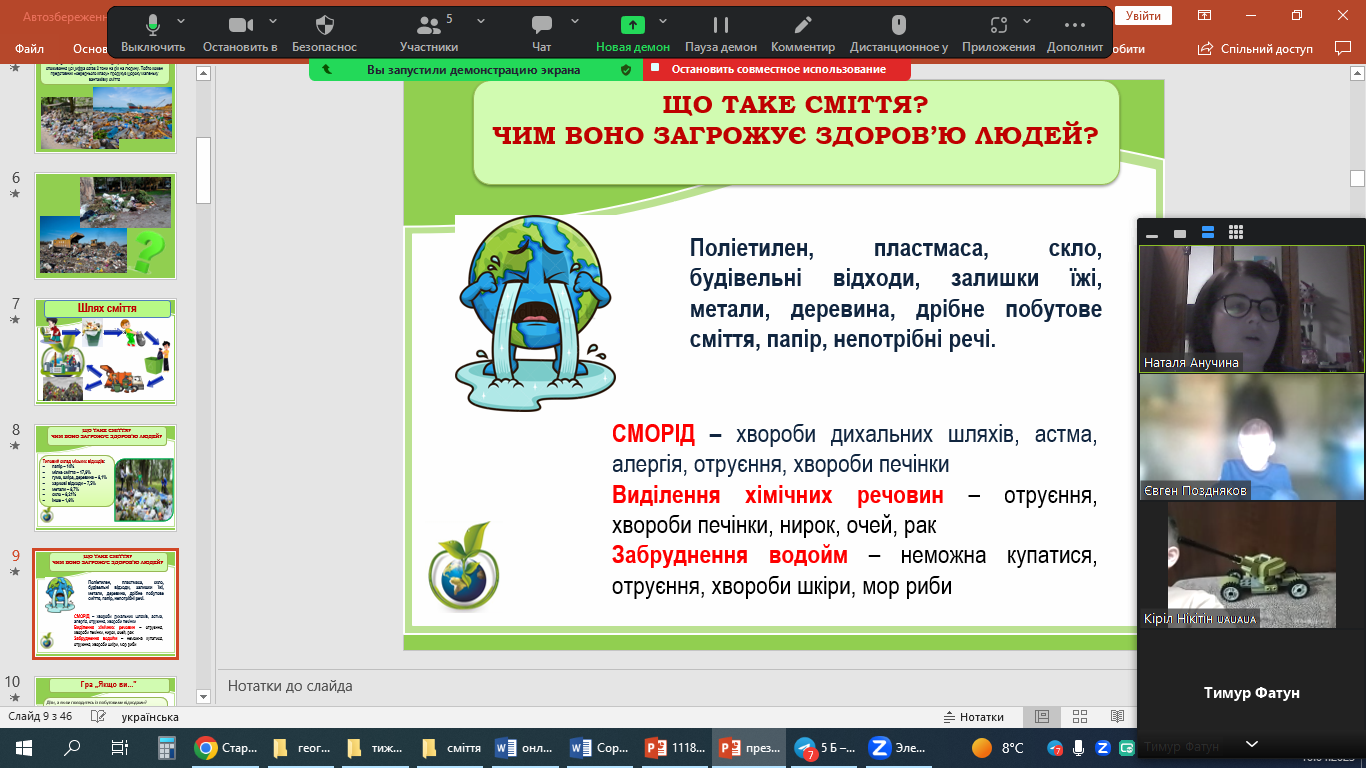This screenshot has height=768, width=1366.
Task: Select slide 10 Гра thumbnail
Action: (x=105, y=690)
